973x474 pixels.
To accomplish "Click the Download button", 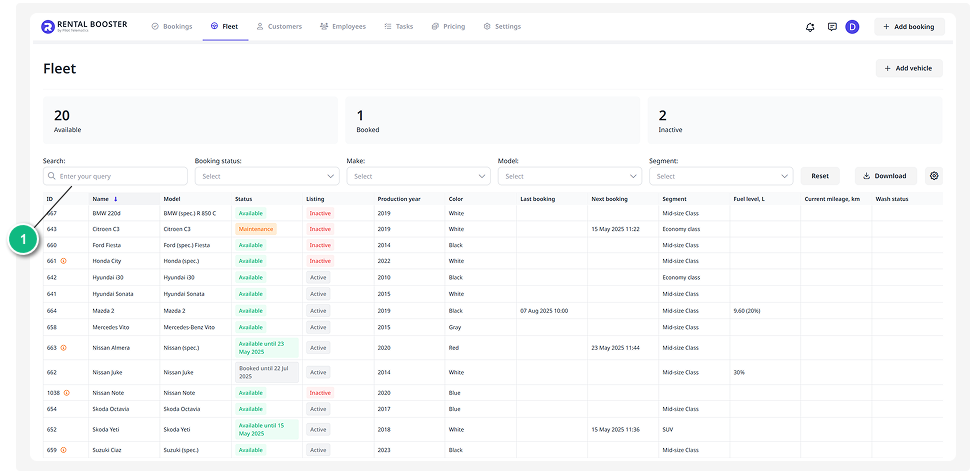I will [x=885, y=176].
